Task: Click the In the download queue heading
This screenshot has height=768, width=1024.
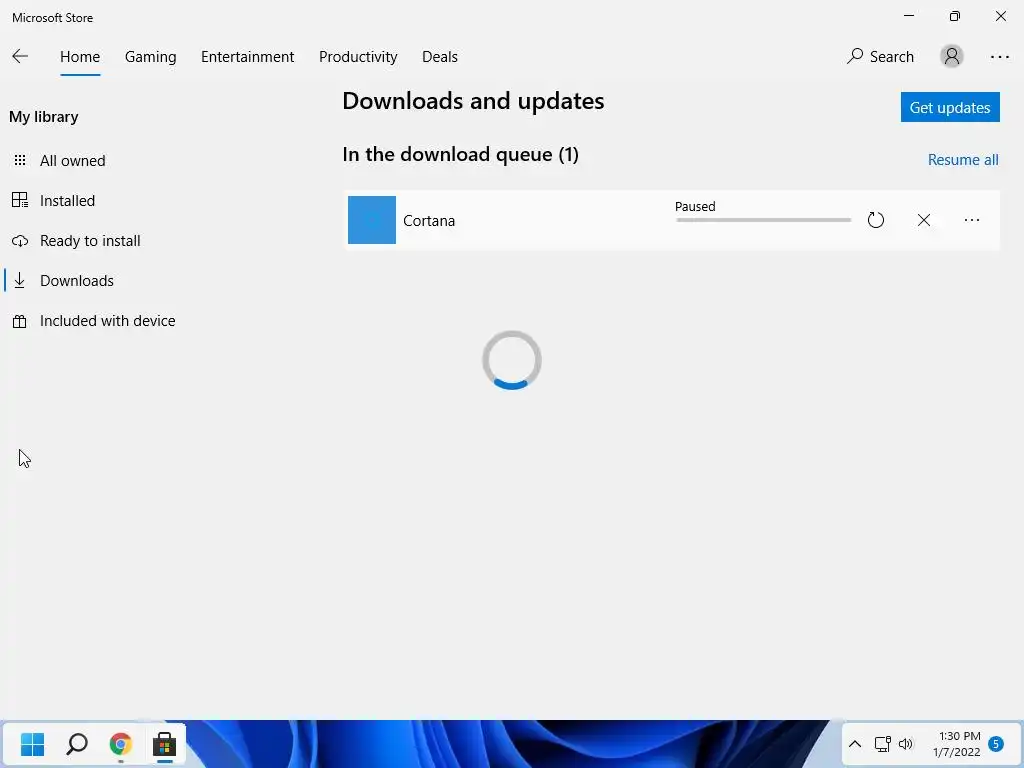Action: [x=460, y=154]
